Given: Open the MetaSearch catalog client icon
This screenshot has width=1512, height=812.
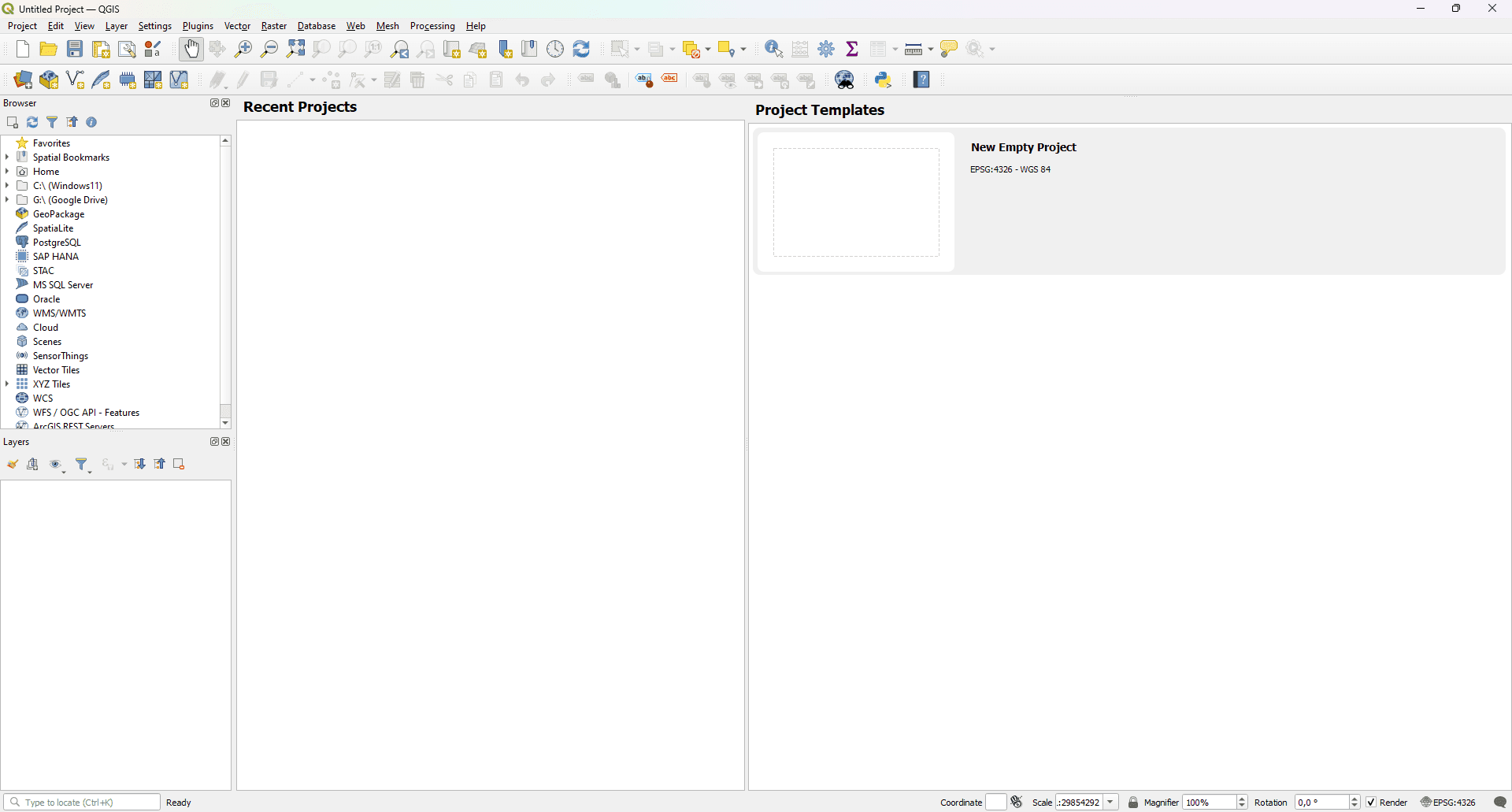Looking at the screenshot, I should [846, 80].
